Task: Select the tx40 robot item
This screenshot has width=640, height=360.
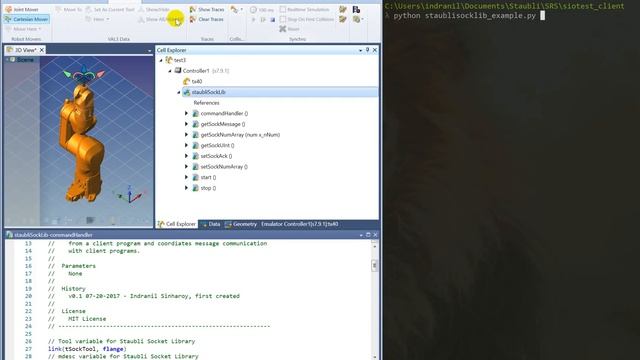Action: [193, 81]
